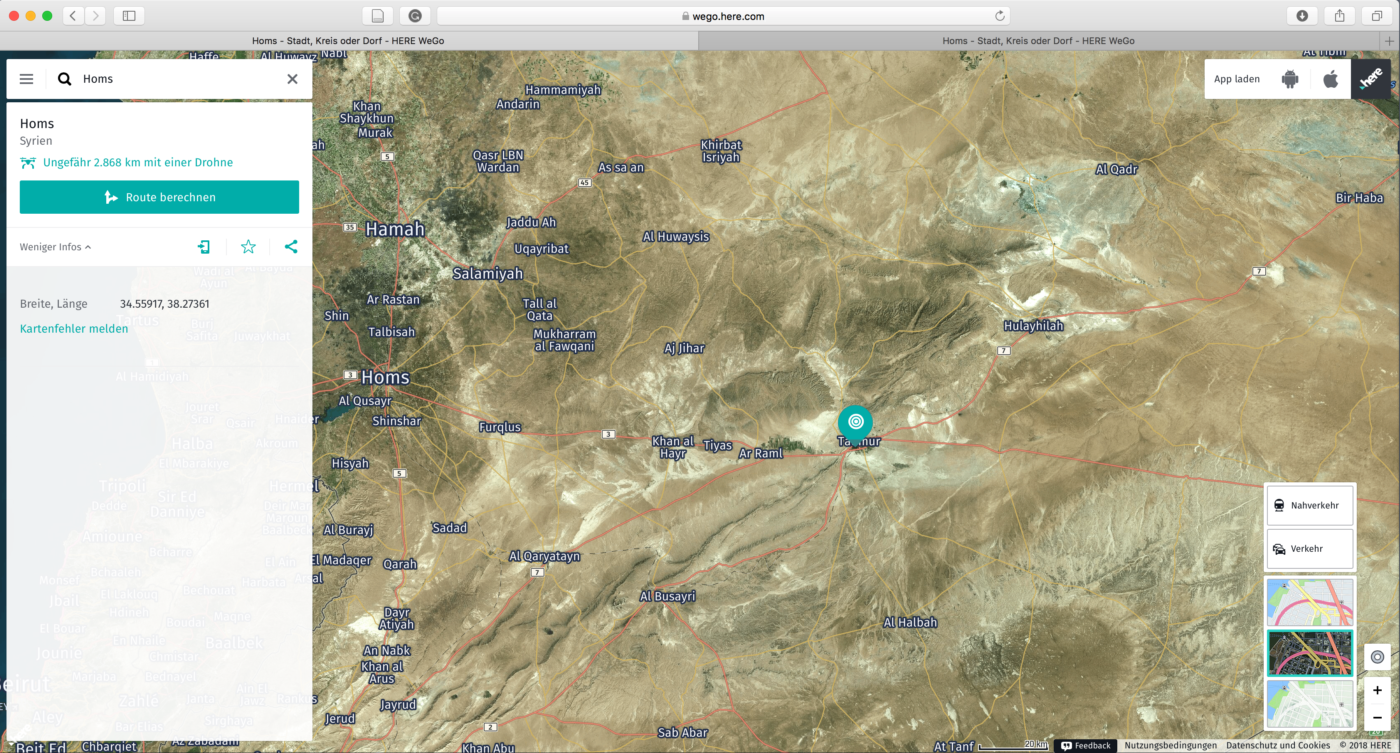Open the hamburger menu in search panel
This screenshot has height=753, width=1400.
click(27, 79)
